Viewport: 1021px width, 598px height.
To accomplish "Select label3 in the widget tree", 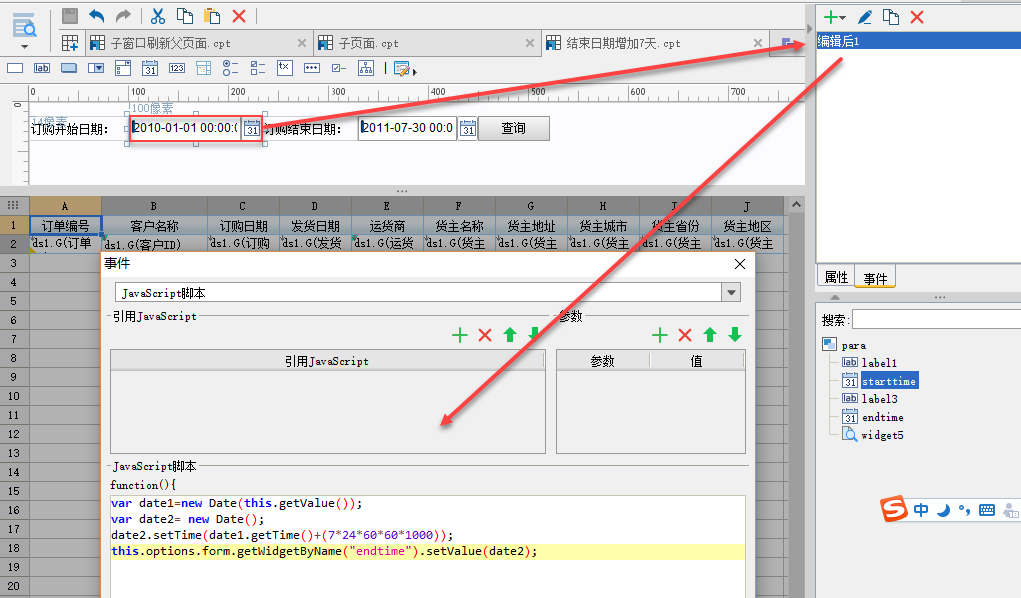I will (x=879, y=399).
